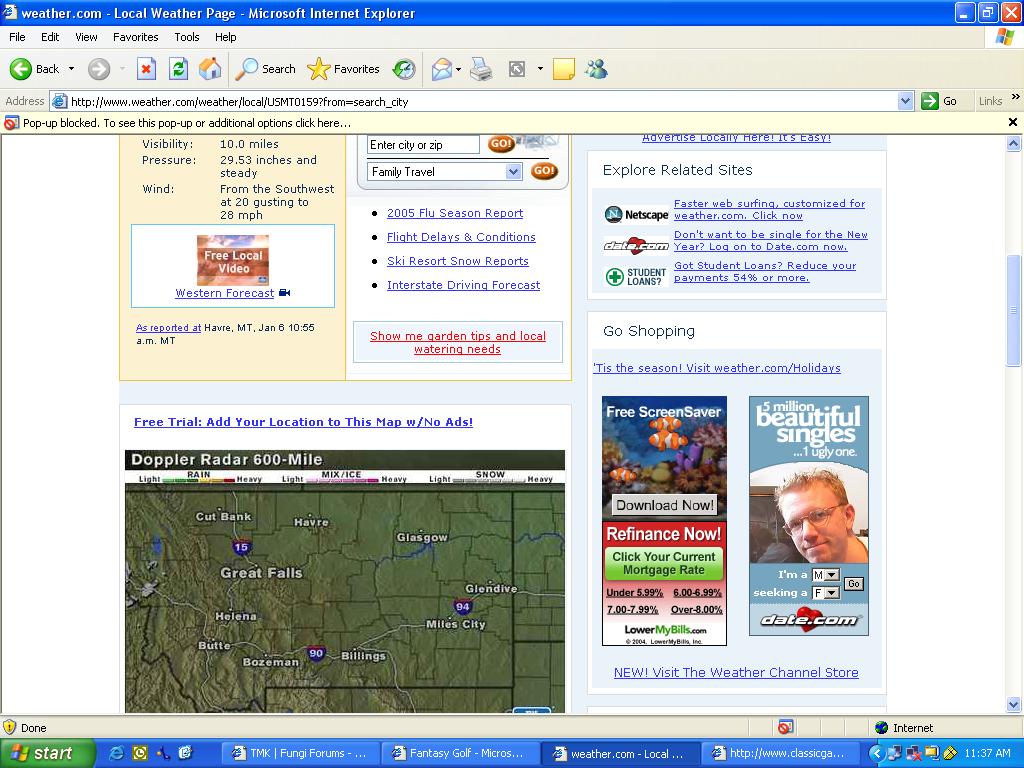Switch to TMK Fungi Forums taskbar window
This screenshot has width=1024, height=768.
300,754
